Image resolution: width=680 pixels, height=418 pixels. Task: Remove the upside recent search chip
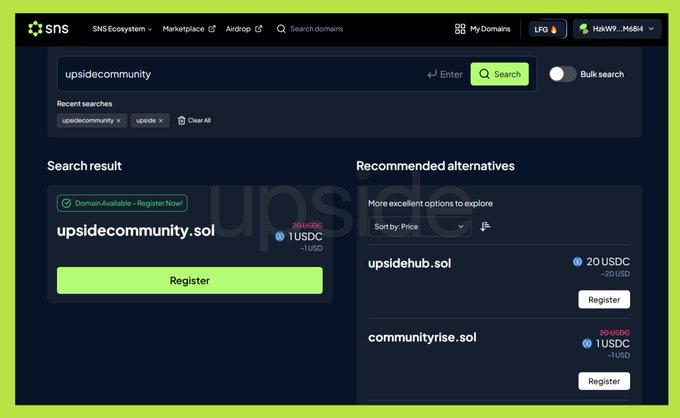click(x=160, y=120)
